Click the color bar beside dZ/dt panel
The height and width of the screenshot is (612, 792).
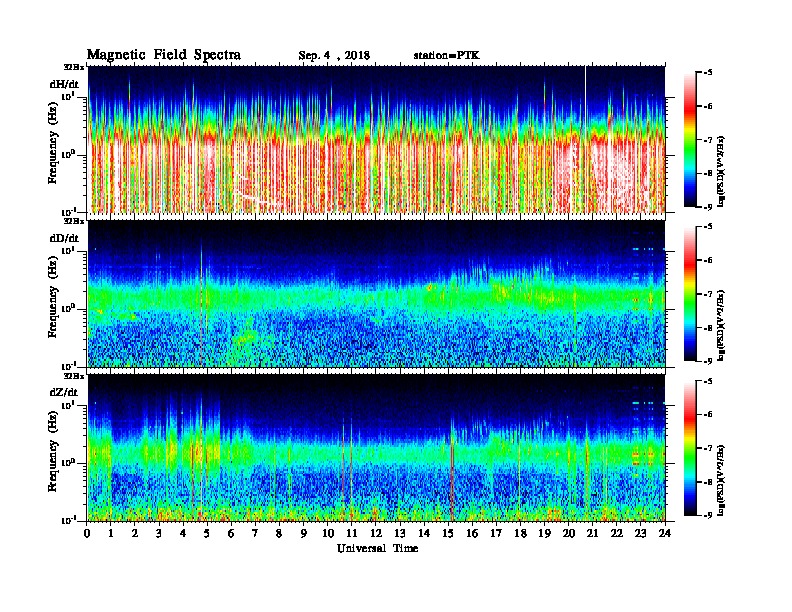pos(690,448)
